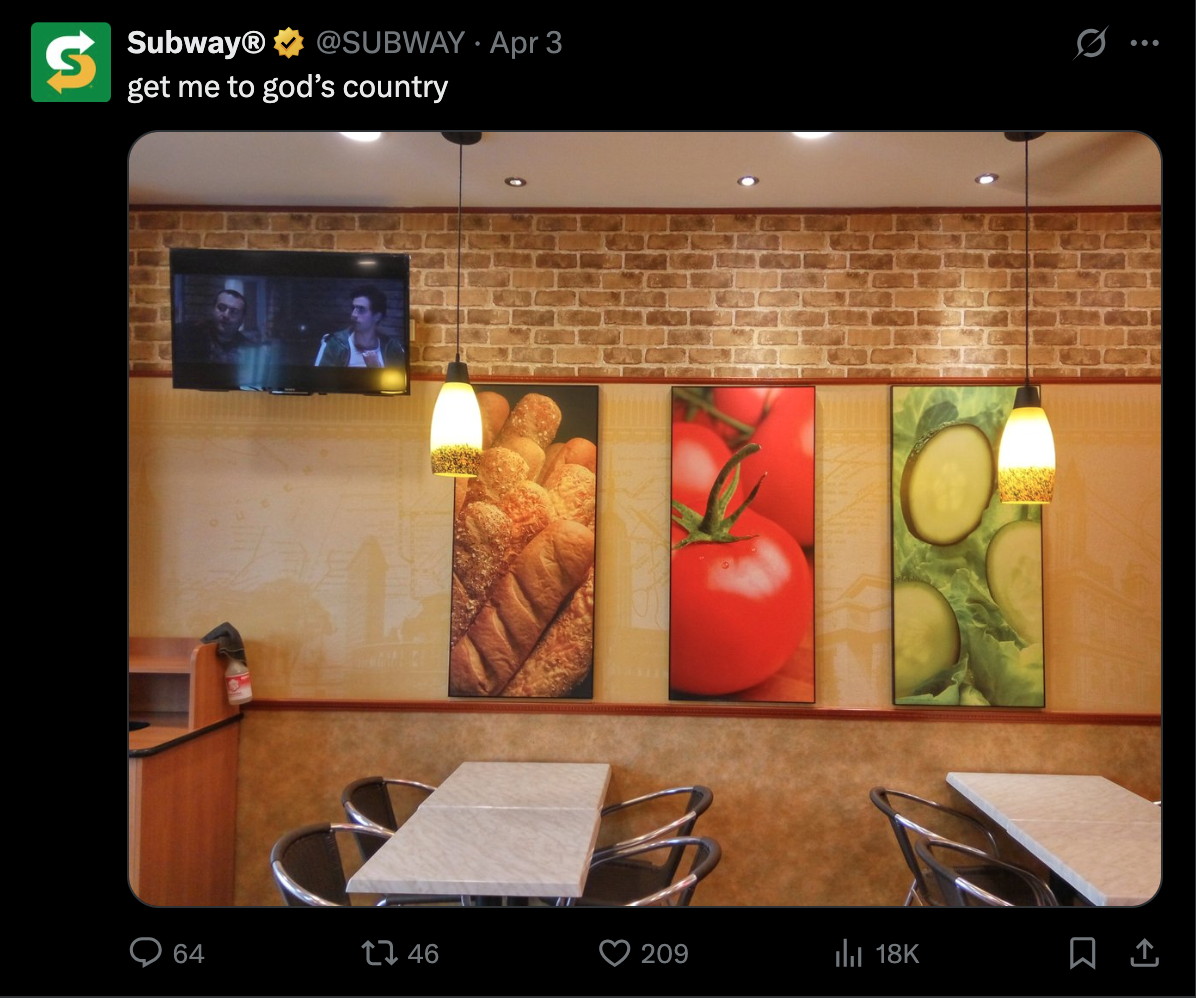
Task: Open the Apr 3 timestamp link
Action: (526, 43)
